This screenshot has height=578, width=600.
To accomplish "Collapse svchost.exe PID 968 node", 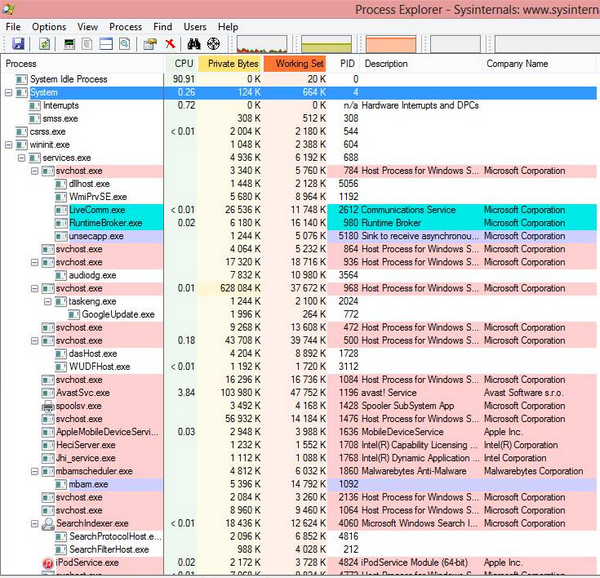I will click(34, 288).
